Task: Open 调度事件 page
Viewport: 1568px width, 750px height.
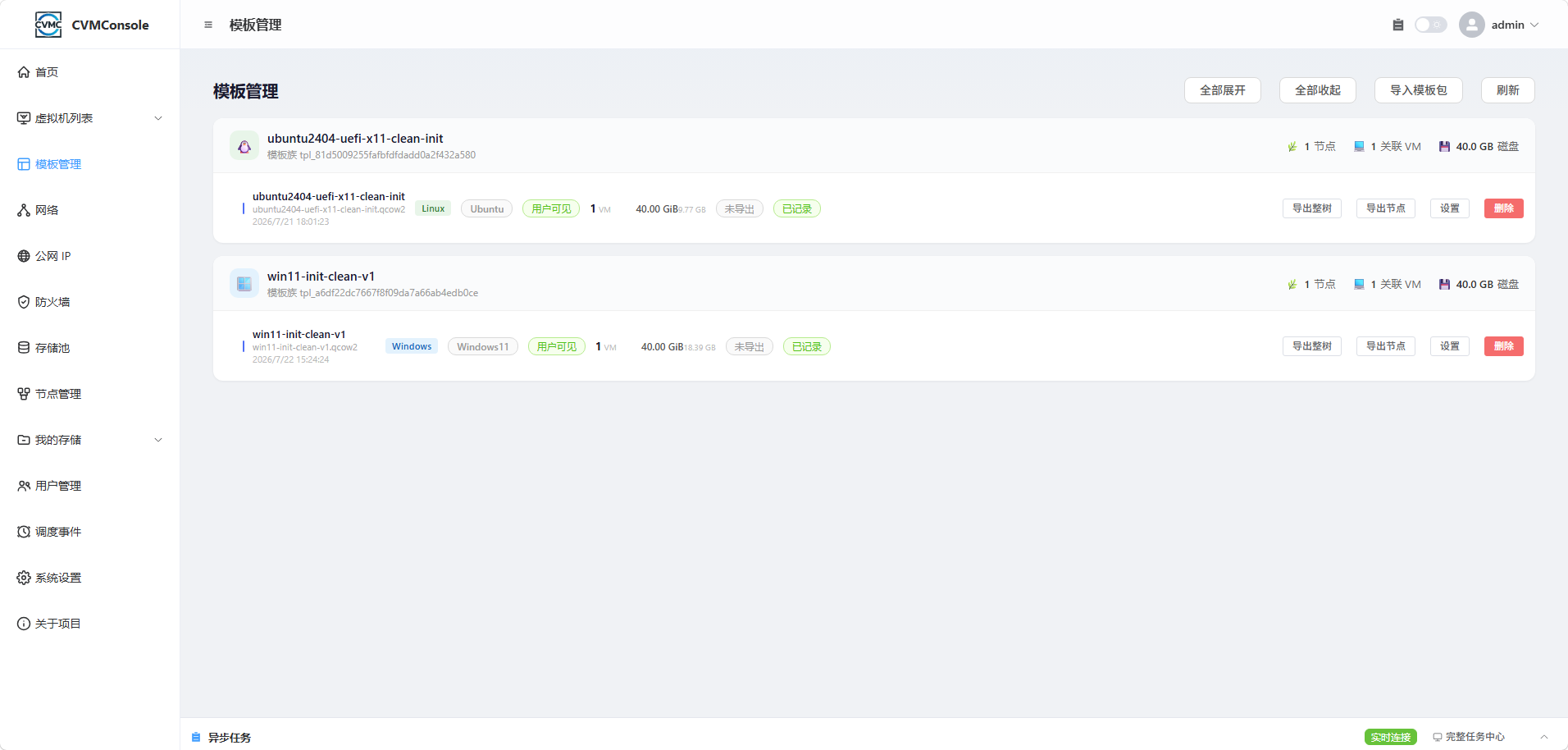Action: pos(90,532)
